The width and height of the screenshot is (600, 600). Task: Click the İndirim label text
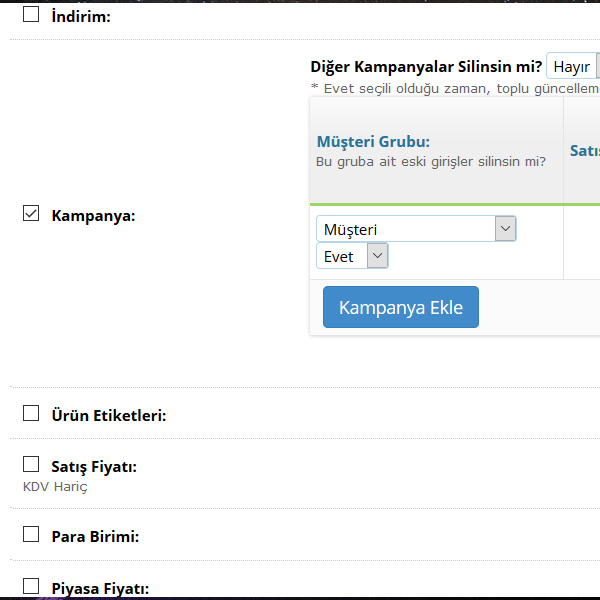(81, 16)
